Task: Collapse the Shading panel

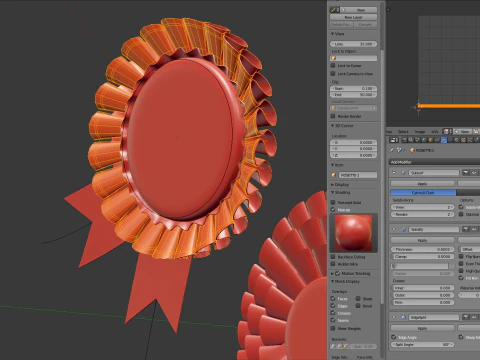Action: pyautogui.click(x=332, y=193)
